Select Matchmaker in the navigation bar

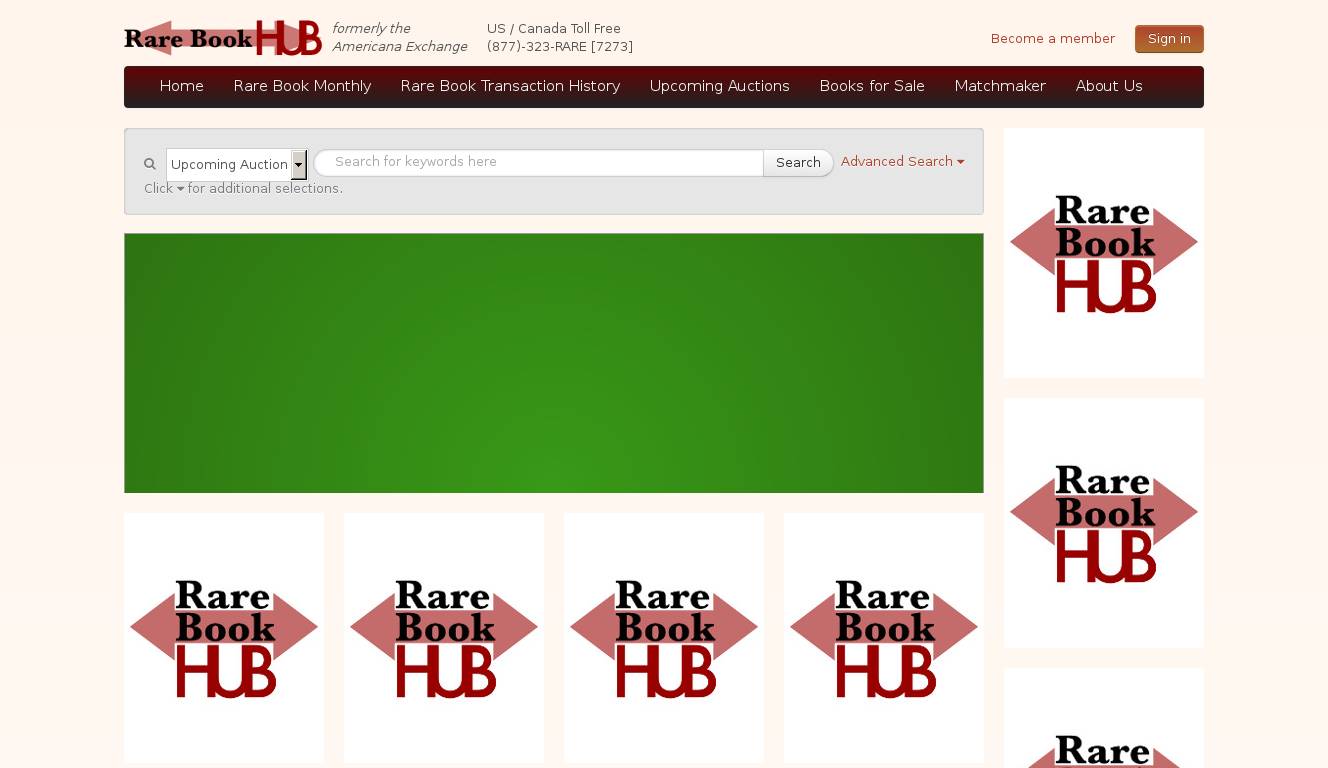pos(999,86)
